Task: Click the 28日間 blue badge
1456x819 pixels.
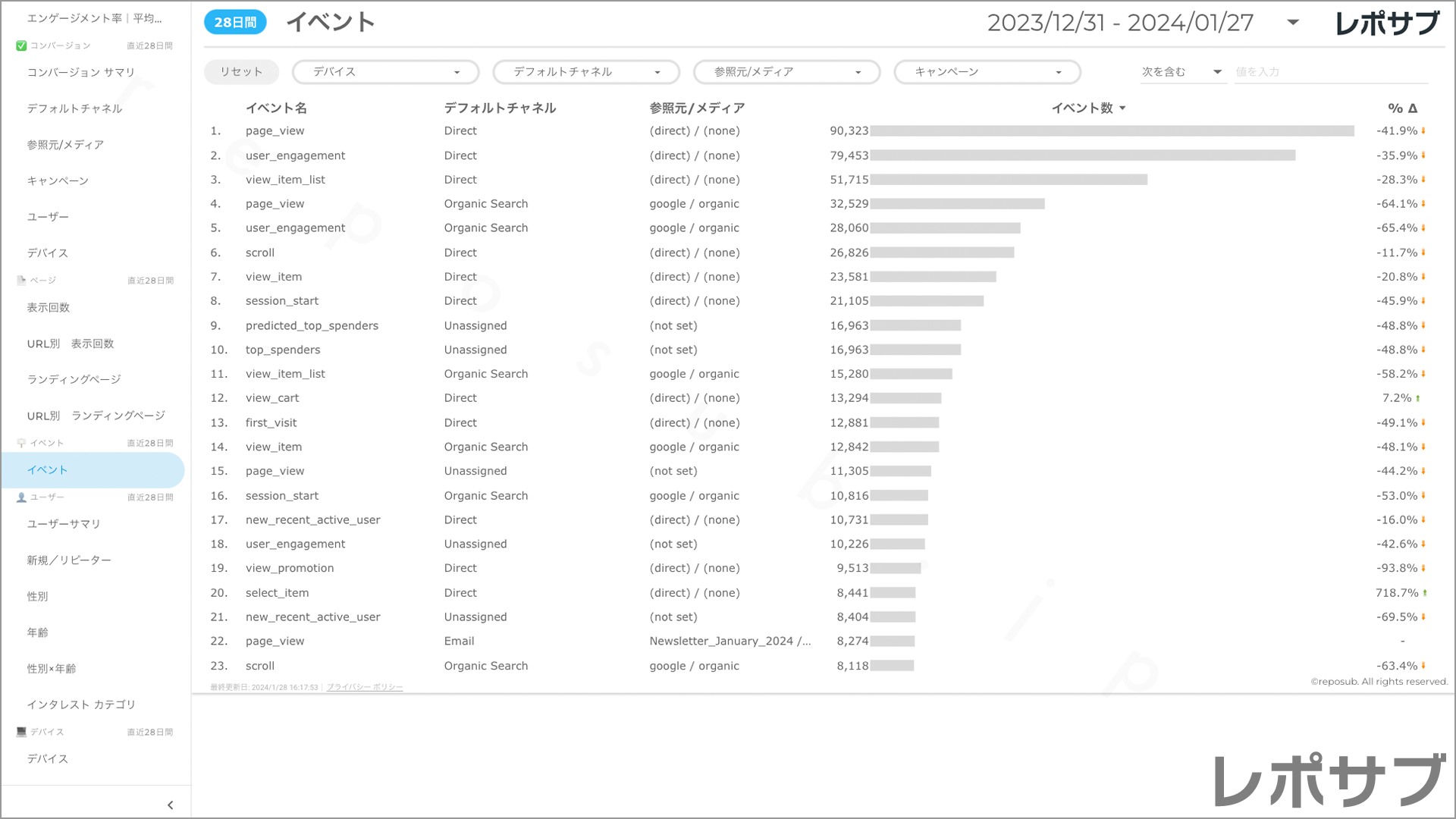Action: click(x=235, y=23)
